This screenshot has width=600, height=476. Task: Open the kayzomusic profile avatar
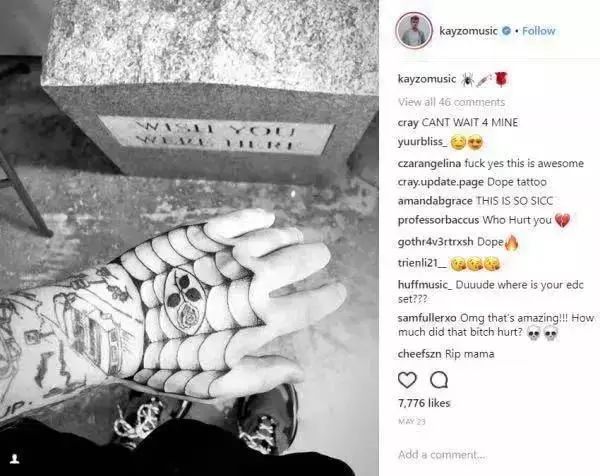coord(414,31)
